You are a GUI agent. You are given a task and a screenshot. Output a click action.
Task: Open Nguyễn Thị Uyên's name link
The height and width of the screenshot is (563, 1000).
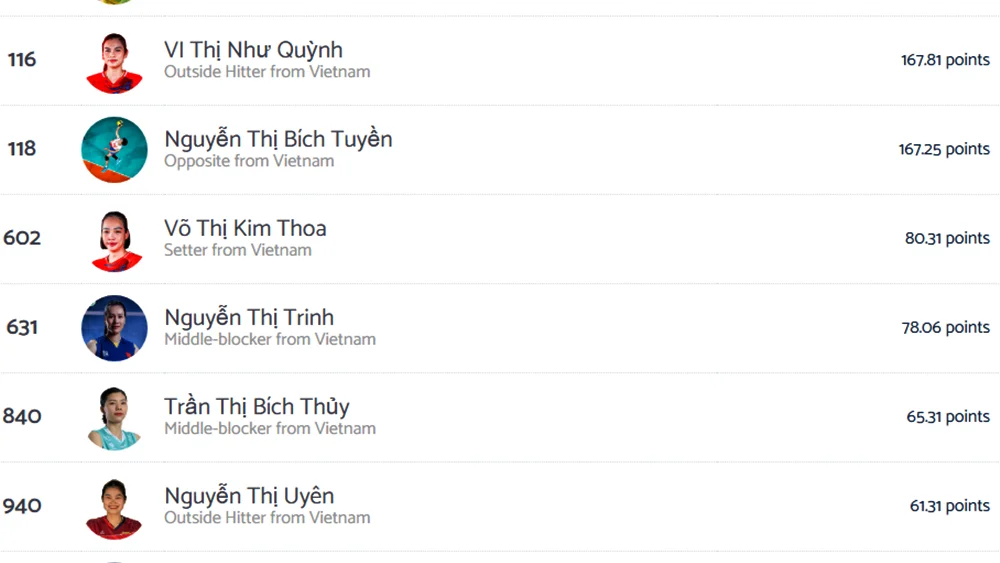[x=249, y=496]
